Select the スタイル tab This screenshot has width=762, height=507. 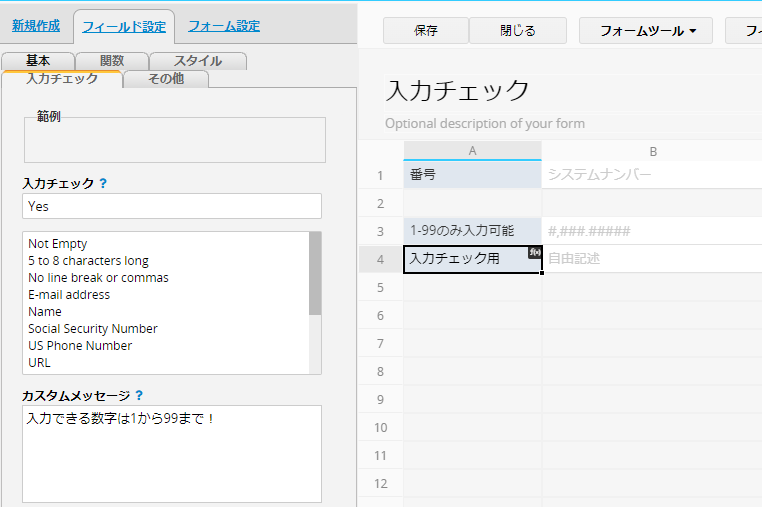coord(198,61)
